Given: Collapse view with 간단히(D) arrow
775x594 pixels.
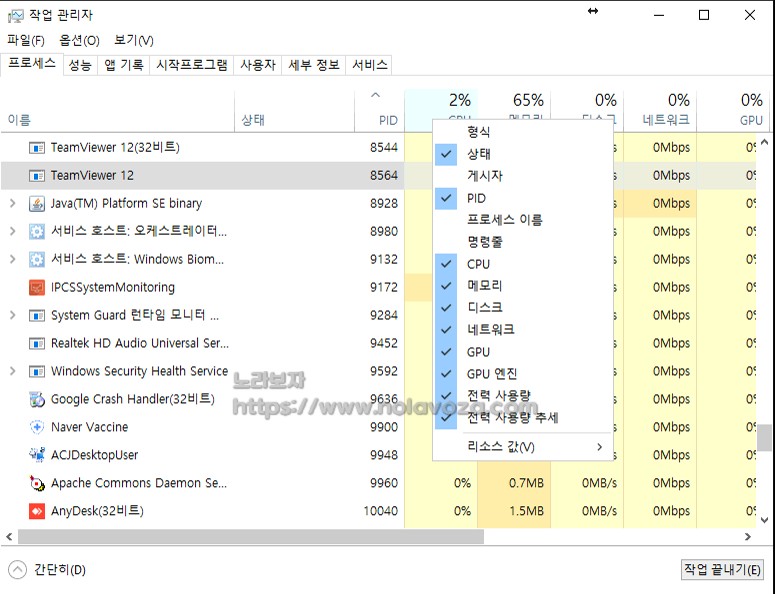Looking at the screenshot, I should coord(17,569).
